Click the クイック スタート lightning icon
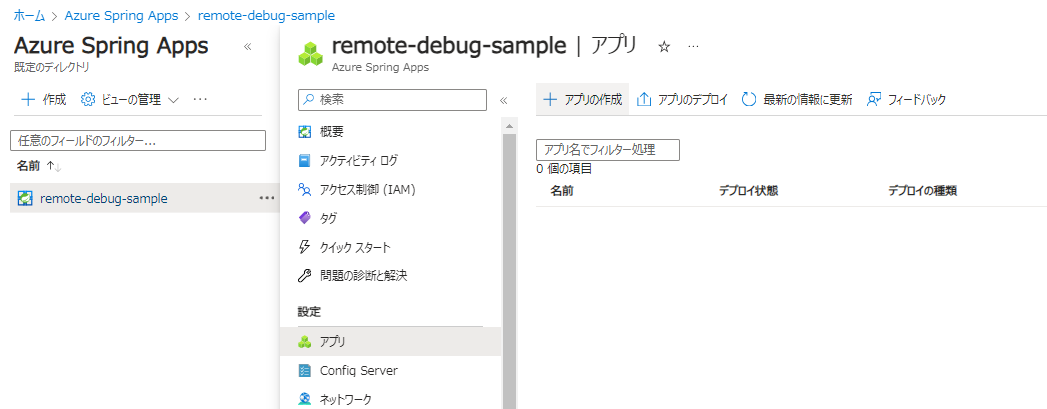1047x409 pixels. (304, 247)
